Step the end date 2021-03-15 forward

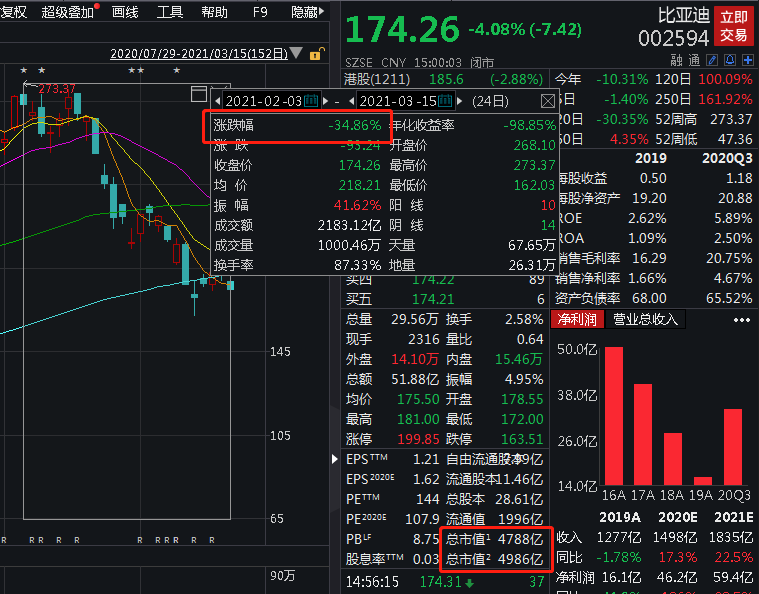coord(459,101)
